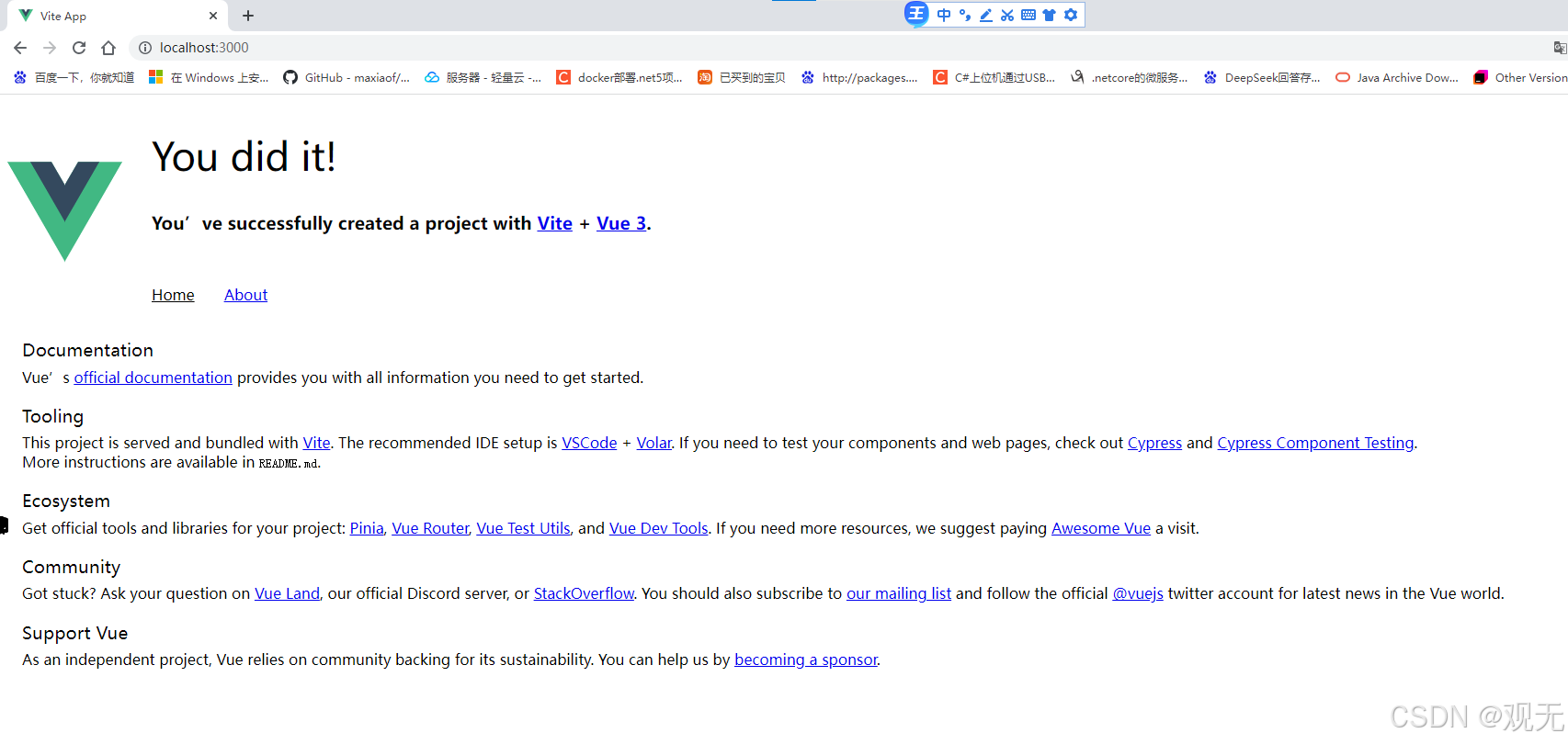Open the our mailing list link
This screenshot has height=744, width=1568.
tap(899, 593)
